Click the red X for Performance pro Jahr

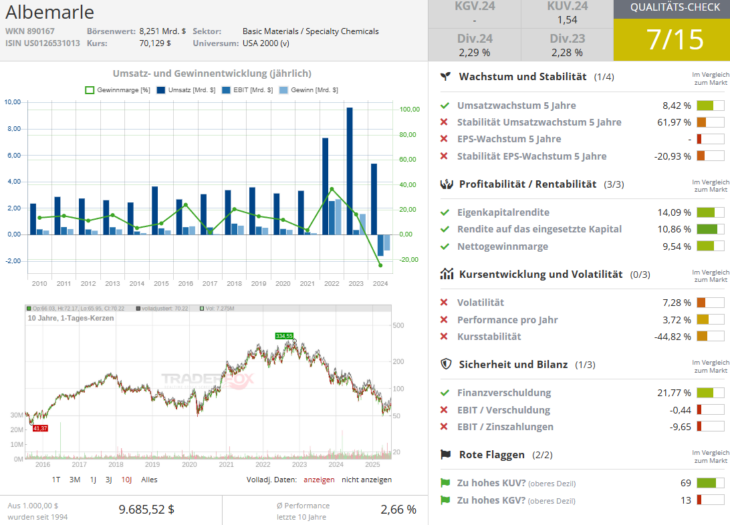click(444, 320)
